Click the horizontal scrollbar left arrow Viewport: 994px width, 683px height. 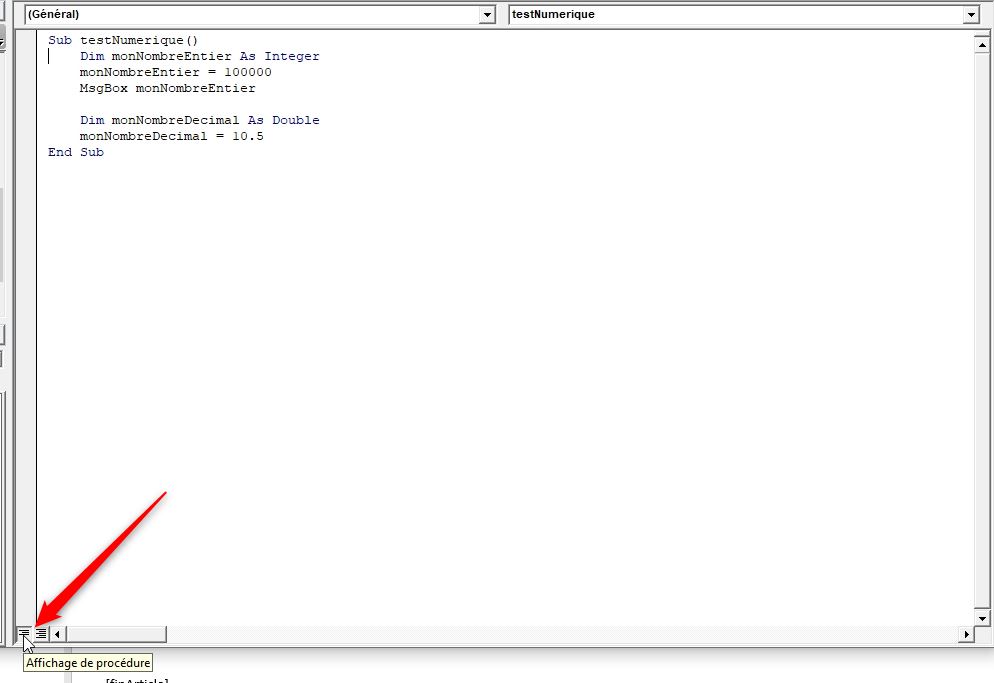click(58, 634)
